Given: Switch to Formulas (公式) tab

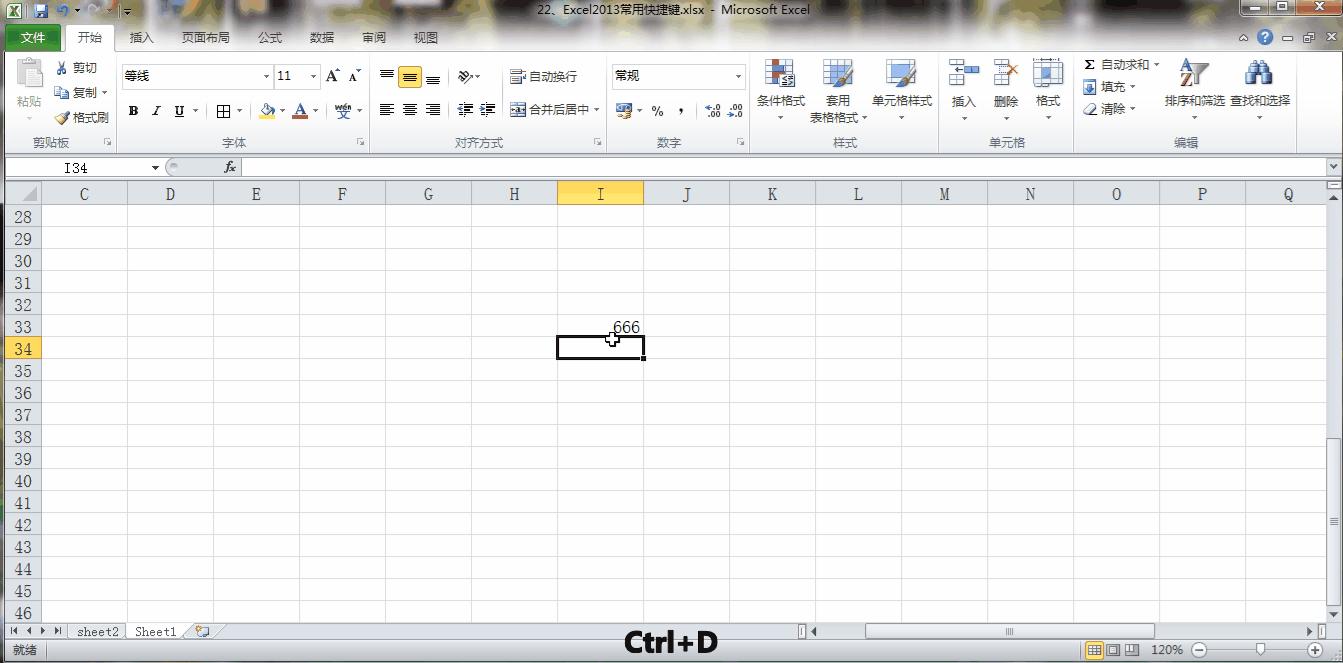Looking at the screenshot, I should (270, 38).
